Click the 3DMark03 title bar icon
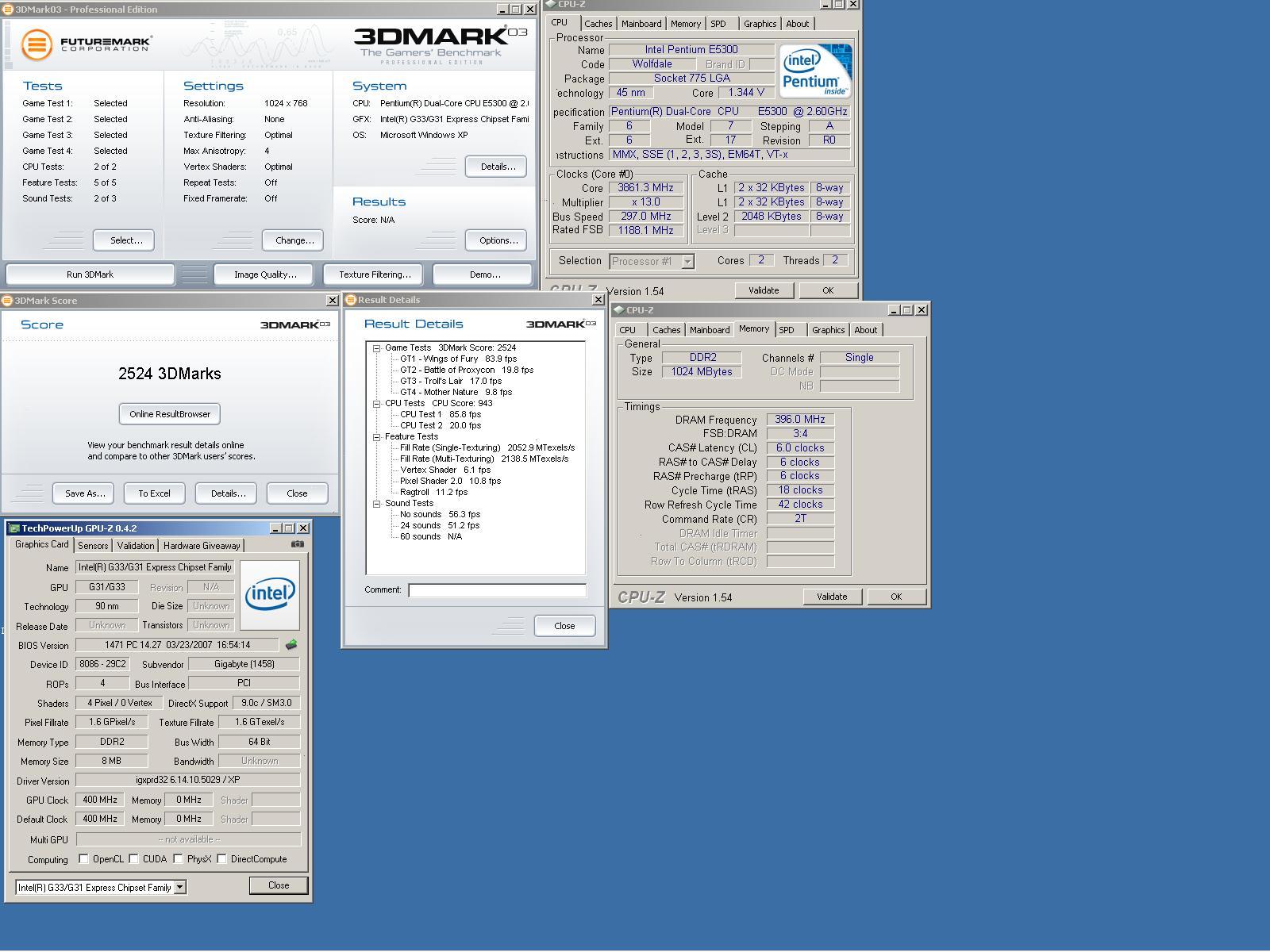The width and height of the screenshot is (1270, 952). (8, 10)
